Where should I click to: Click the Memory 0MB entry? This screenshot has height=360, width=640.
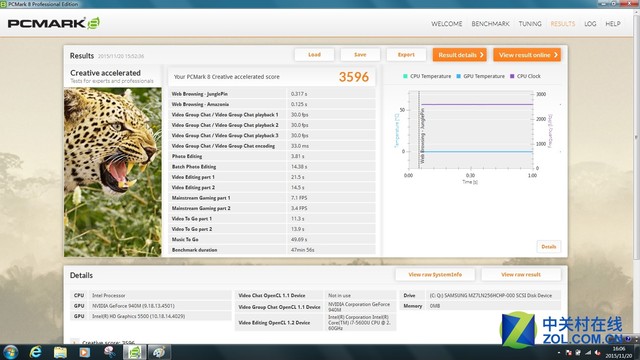(480, 306)
